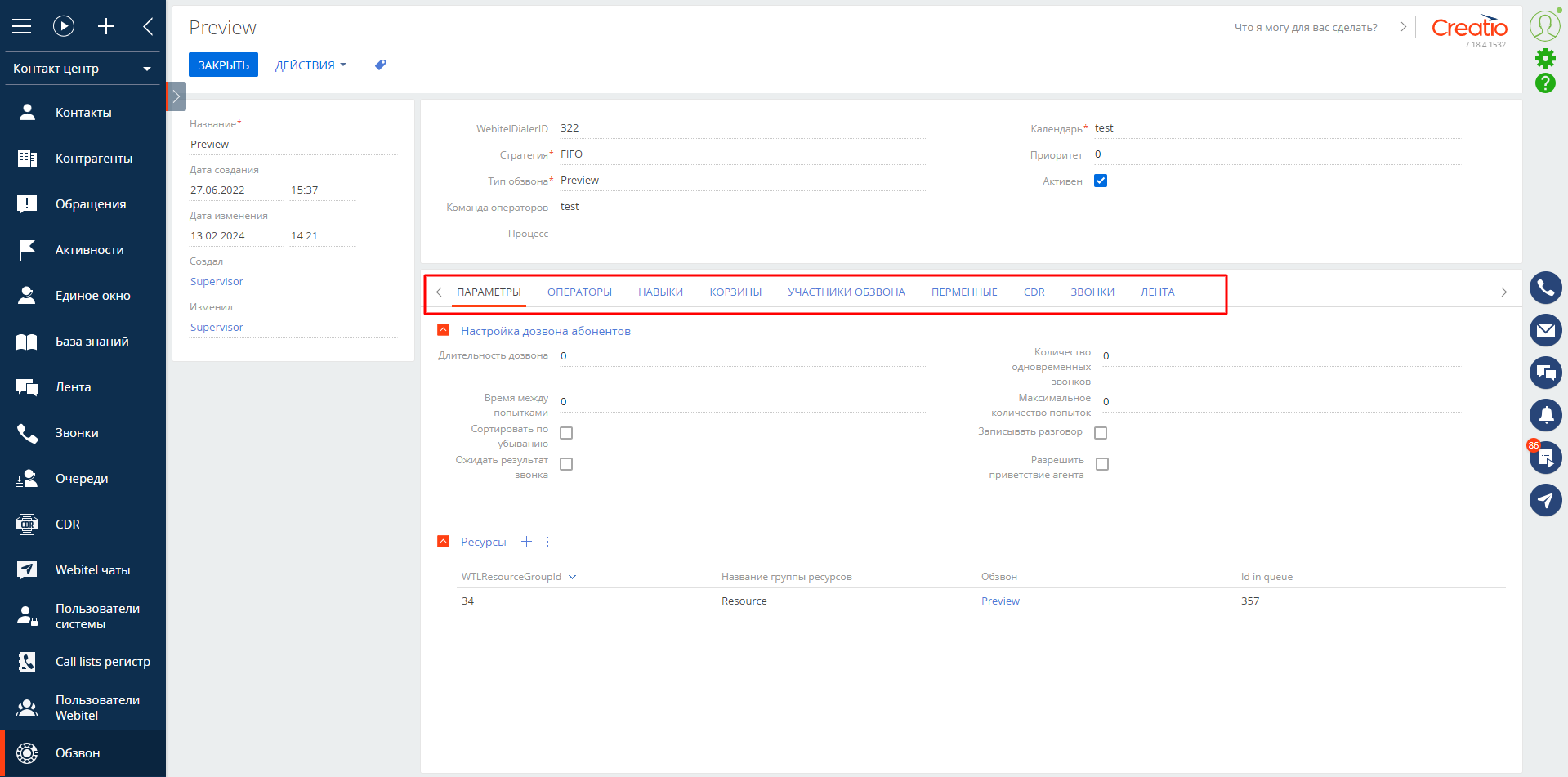Open Звонки section in sidebar
The width and height of the screenshot is (1568, 777).
coord(83,433)
